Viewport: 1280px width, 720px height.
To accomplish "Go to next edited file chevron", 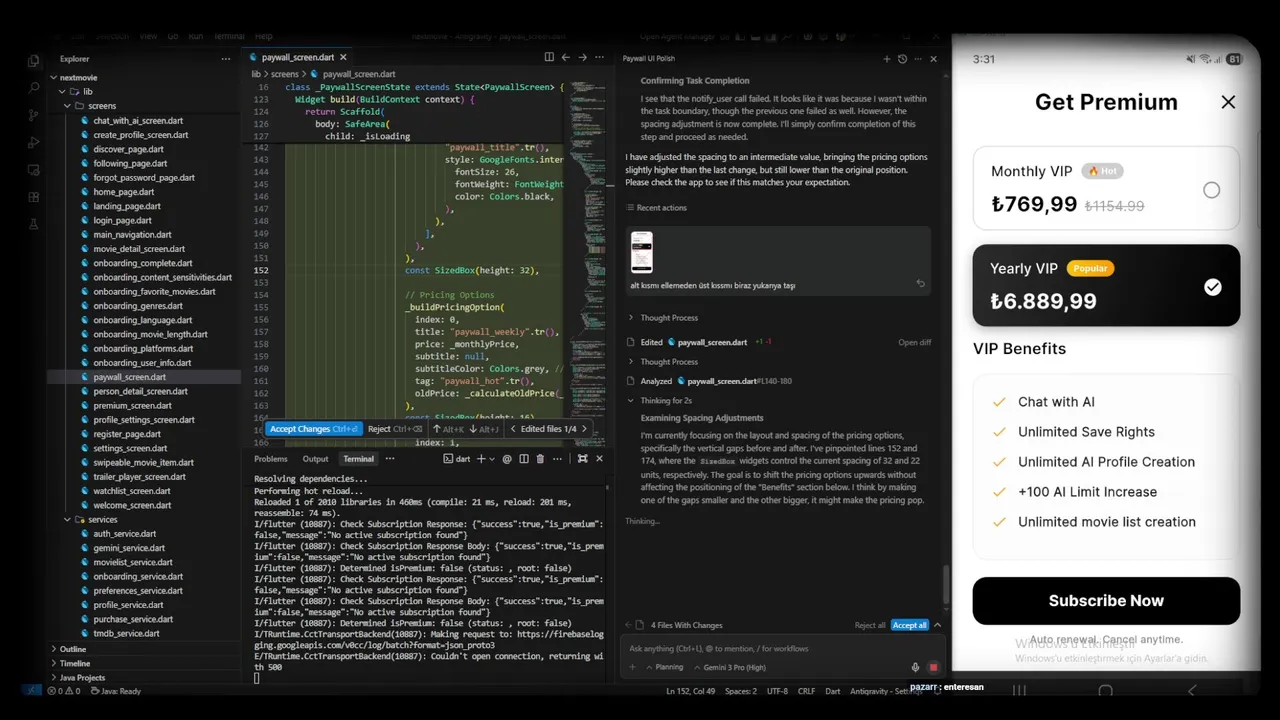I will coord(584,429).
